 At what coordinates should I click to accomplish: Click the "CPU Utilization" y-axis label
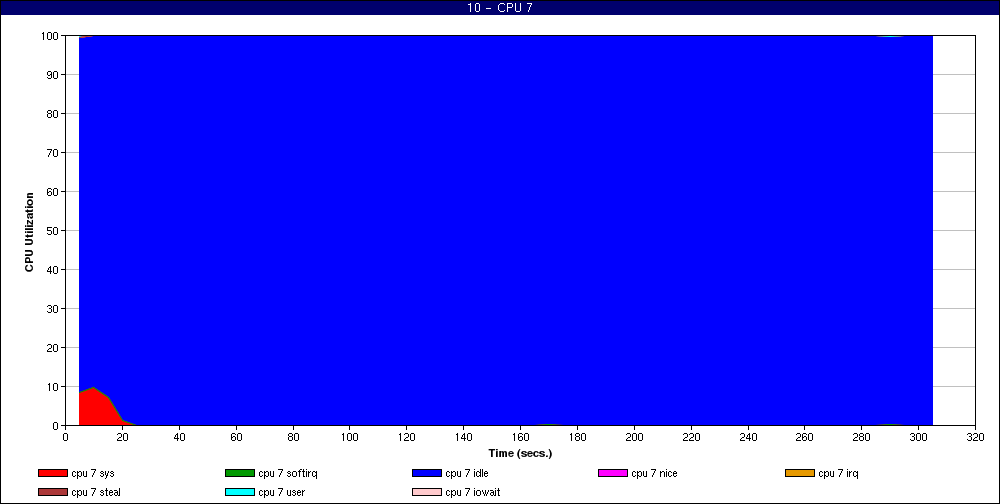30,230
